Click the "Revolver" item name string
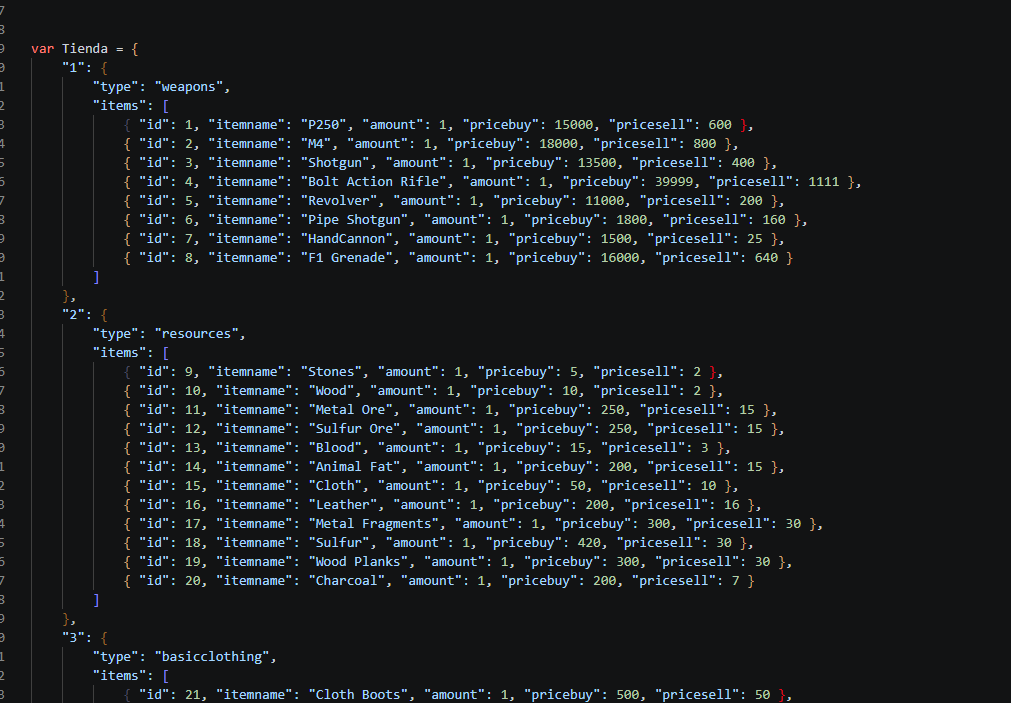Image resolution: width=1011 pixels, height=703 pixels. tap(342, 200)
